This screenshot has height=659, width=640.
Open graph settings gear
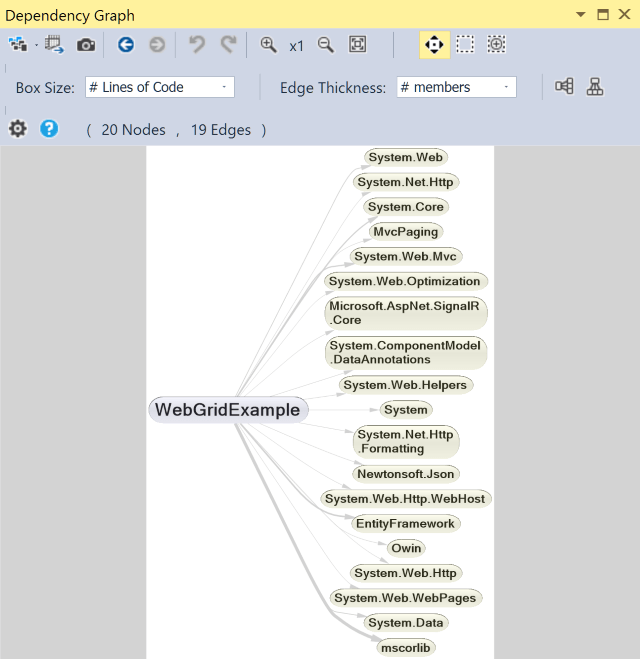click(x=18, y=129)
